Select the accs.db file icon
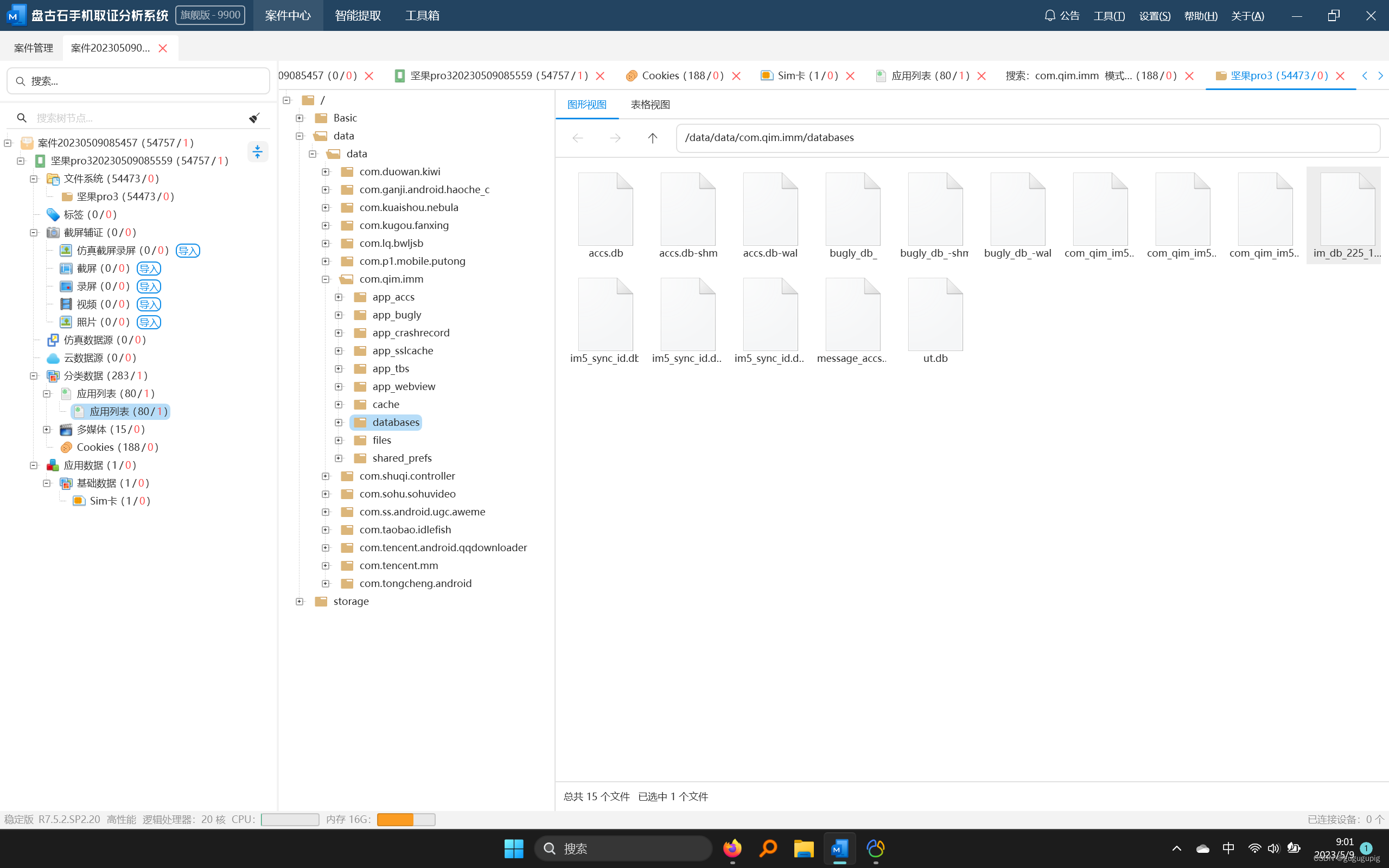 point(606,210)
